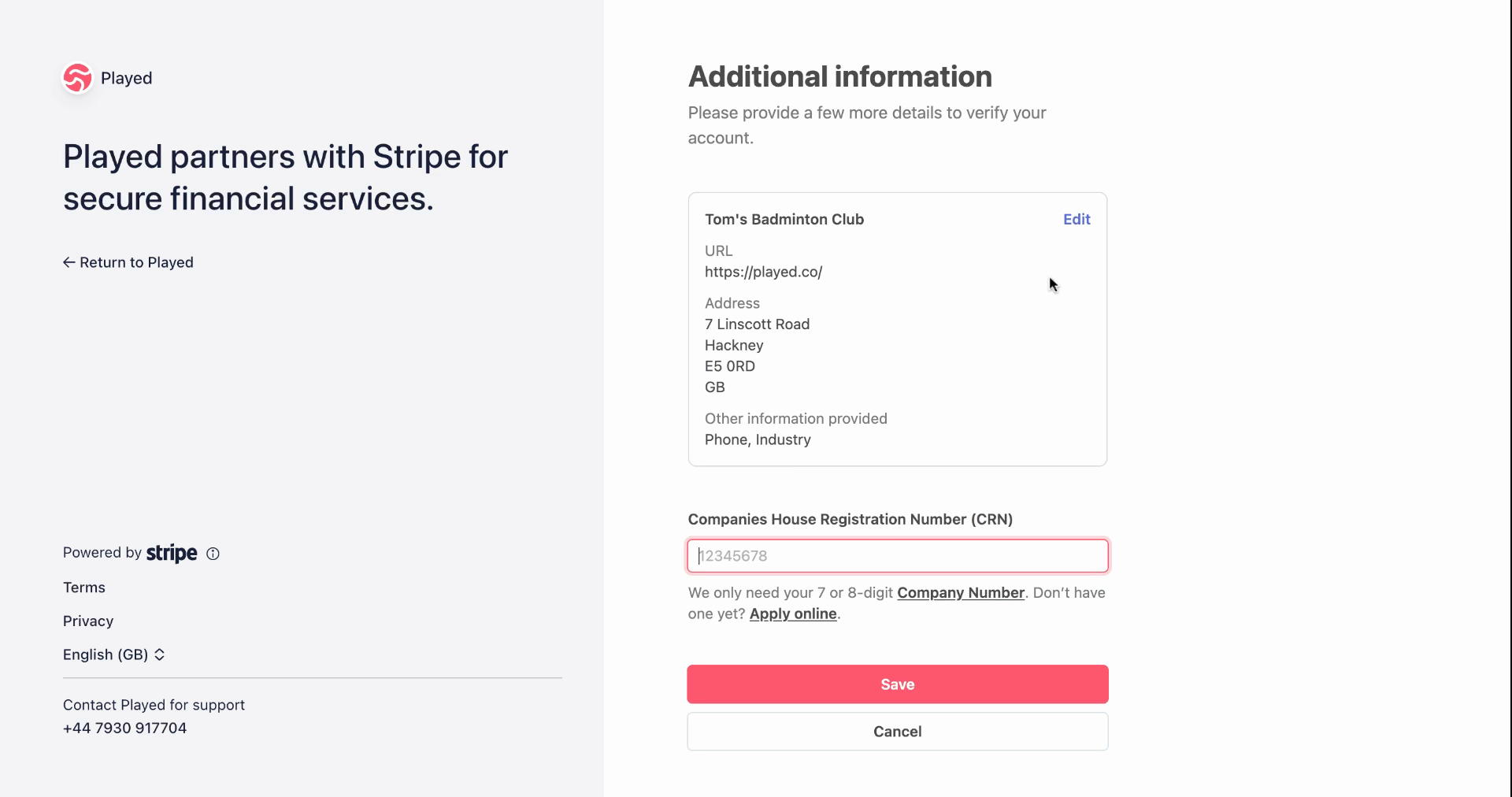The image size is (1512, 797).
Task: Click the Additional information heading
Action: tap(840, 76)
